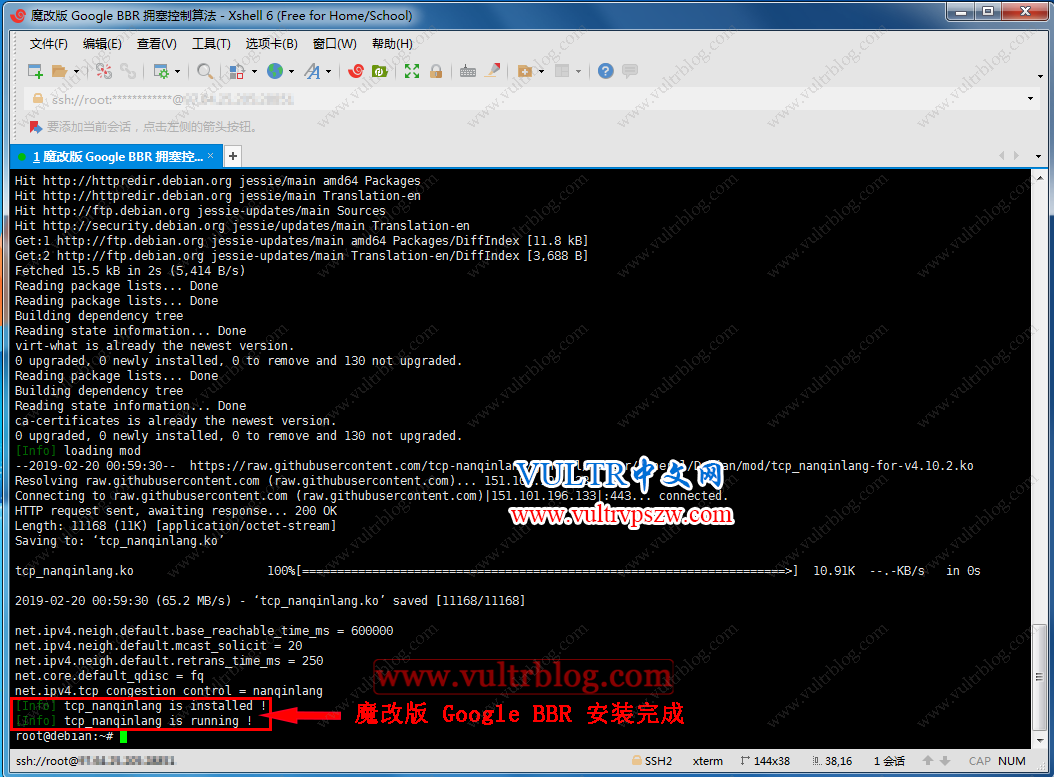Open the 查看(V) menu
This screenshot has width=1054, height=777.
pyautogui.click(x=157, y=44)
